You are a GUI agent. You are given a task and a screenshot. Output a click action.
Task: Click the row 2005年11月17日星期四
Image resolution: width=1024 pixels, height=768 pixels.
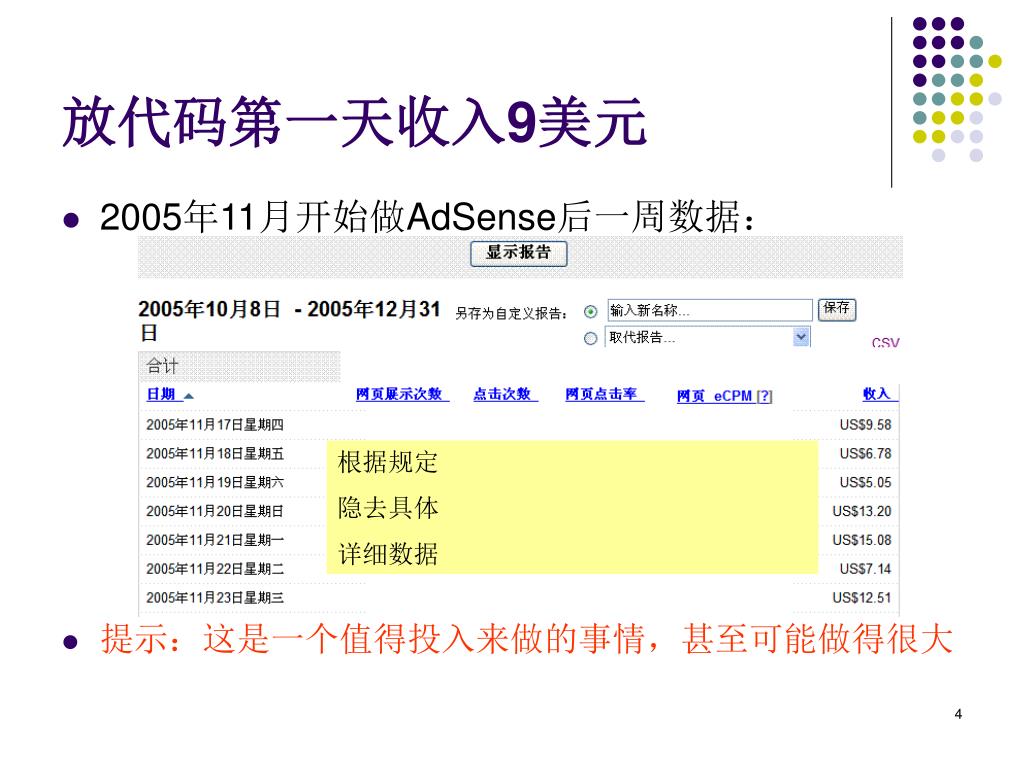pyautogui.click(x=519, y=424)
